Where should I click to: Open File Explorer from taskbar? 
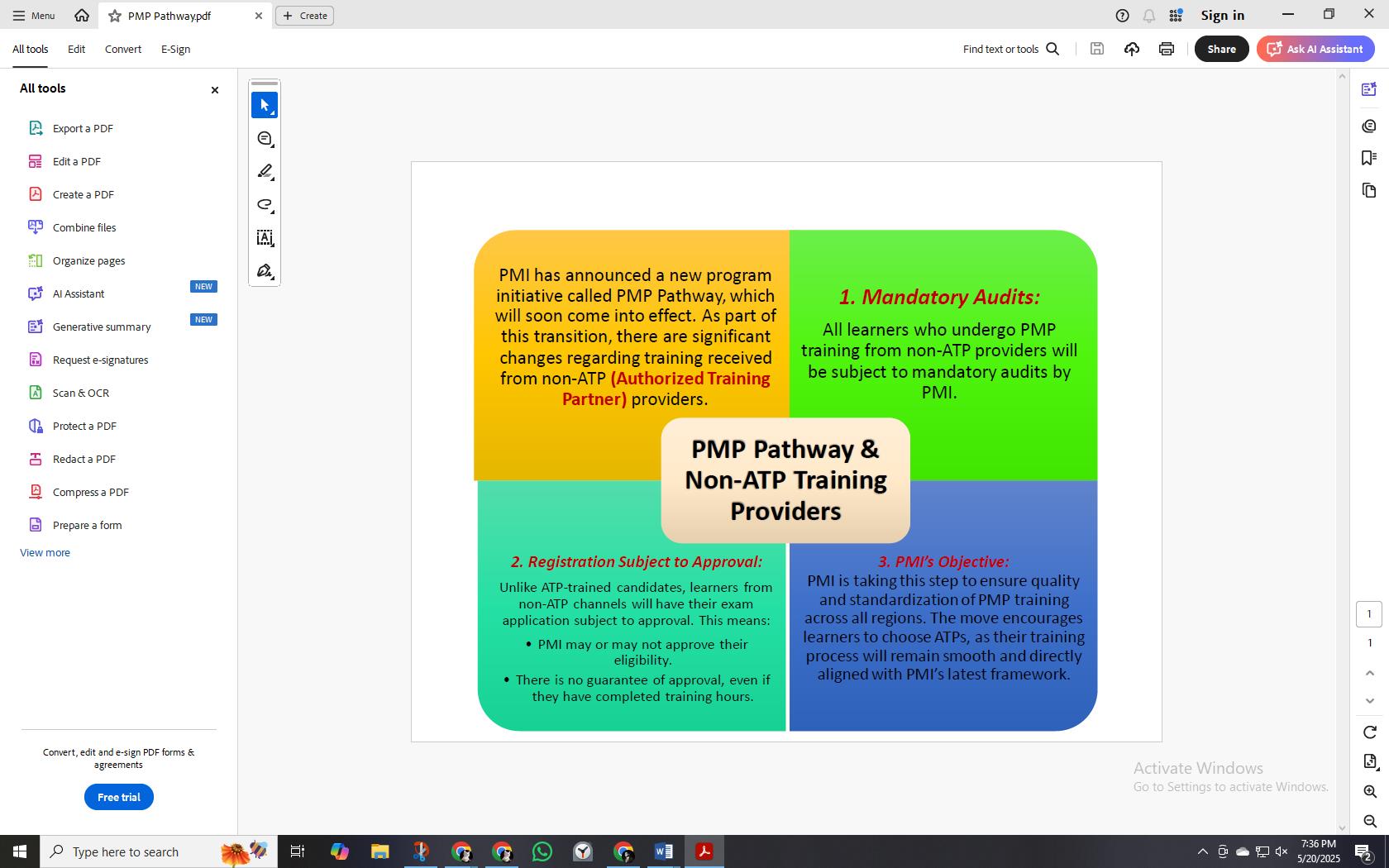[379, 851]
